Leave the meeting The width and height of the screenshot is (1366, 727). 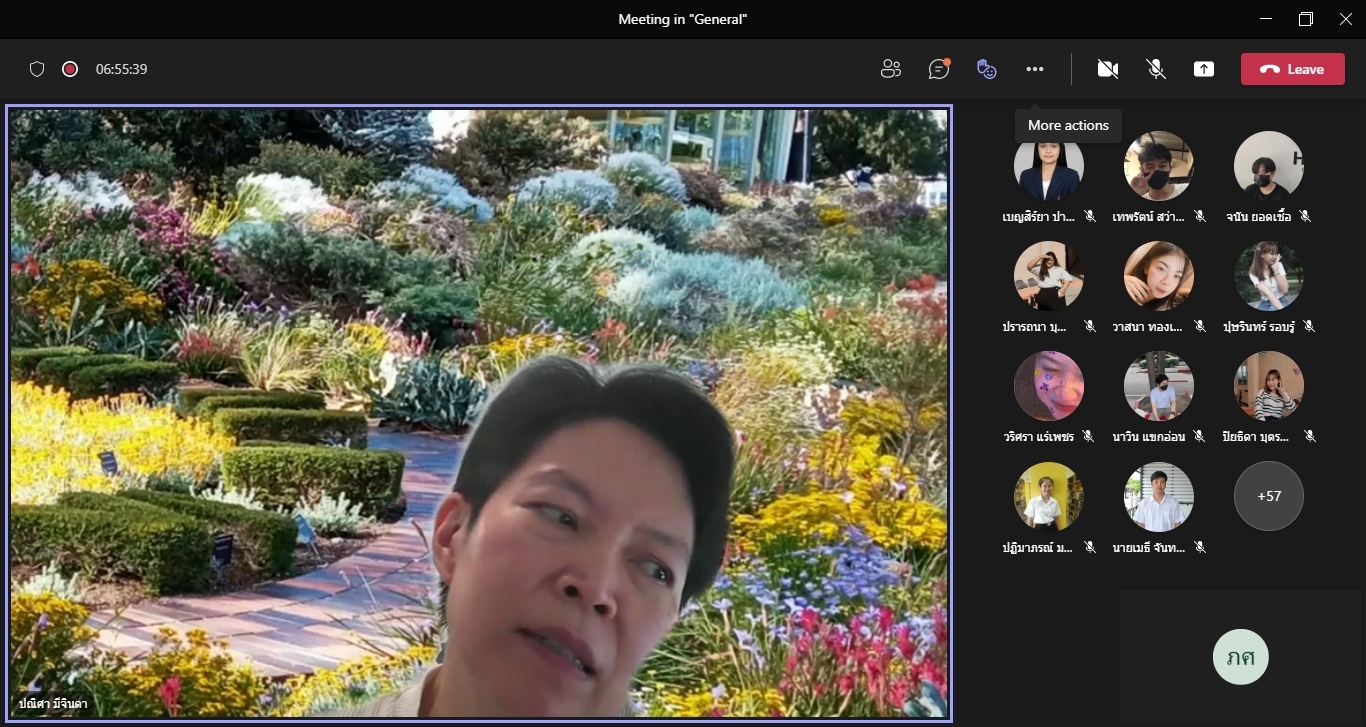[1293, 69]
